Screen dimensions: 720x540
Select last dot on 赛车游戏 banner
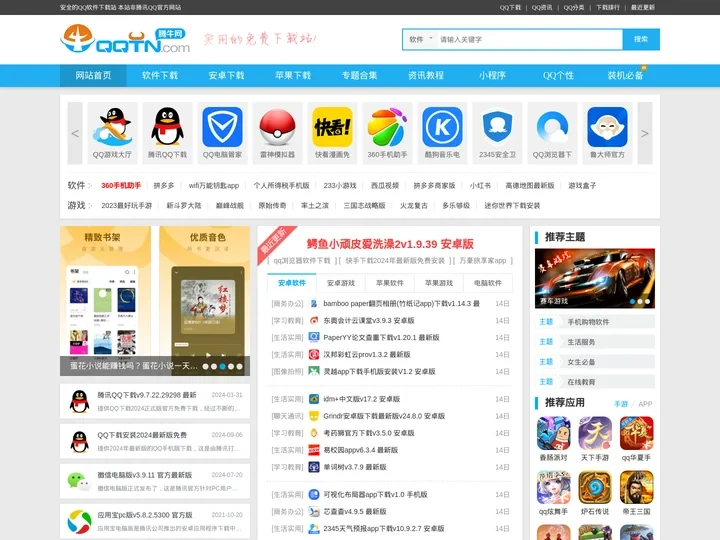(x=647, y=302)
